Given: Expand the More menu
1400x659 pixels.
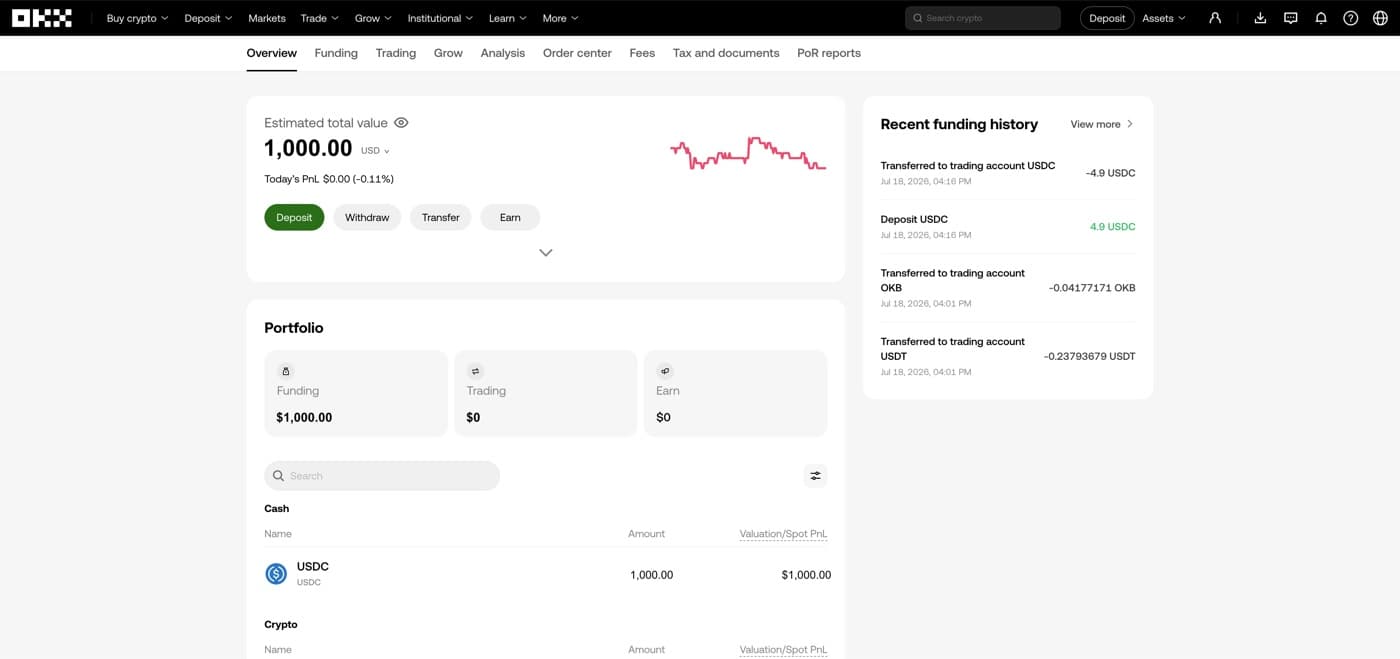Looking at the screenshot, I should (x=560, y=18).
